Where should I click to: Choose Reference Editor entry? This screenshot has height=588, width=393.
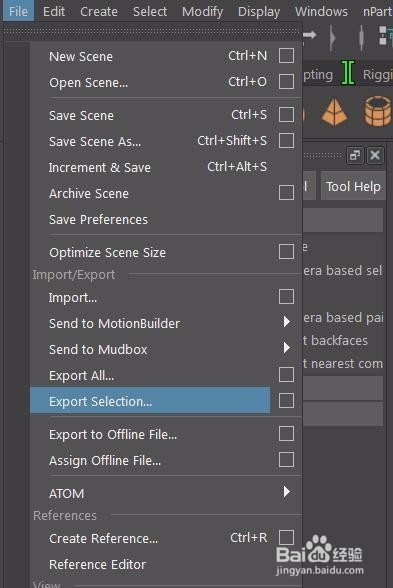coord(98,564)
